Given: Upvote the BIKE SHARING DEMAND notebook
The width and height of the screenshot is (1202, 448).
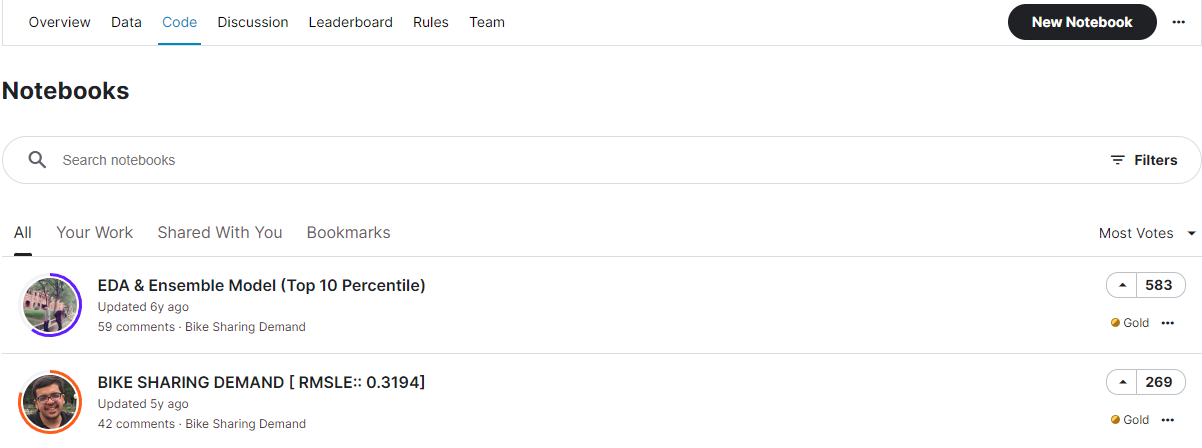Looking at the screenshot, I should pos(1122,382).
